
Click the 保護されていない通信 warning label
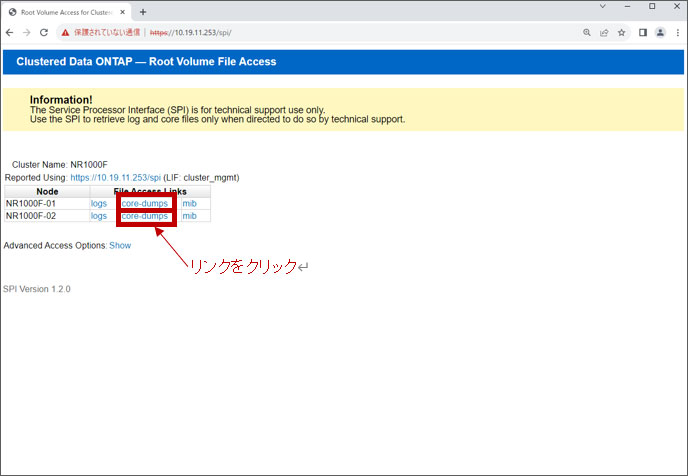(x=107, y=32)
